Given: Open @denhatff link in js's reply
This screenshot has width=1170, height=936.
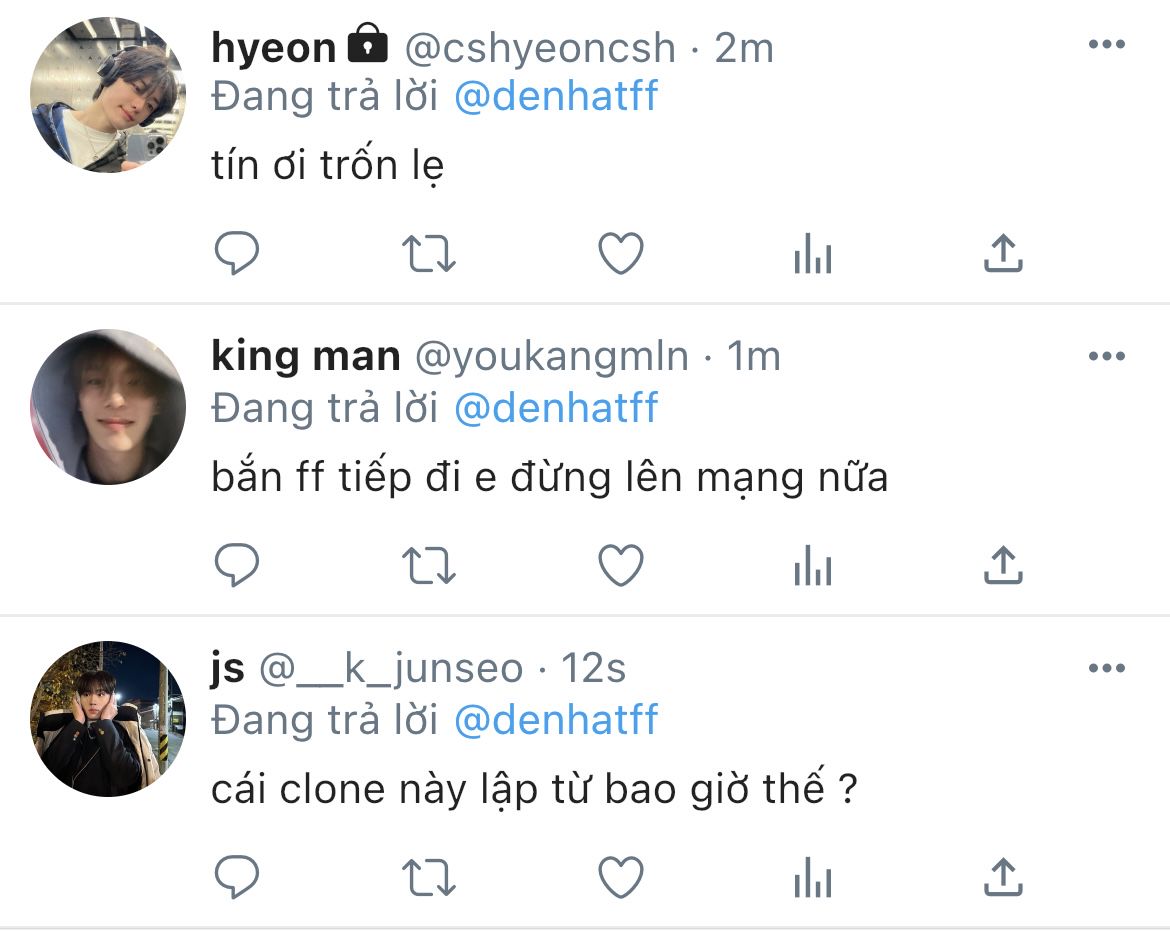Looking at the screenshot, I should click(x=556, y=720).
